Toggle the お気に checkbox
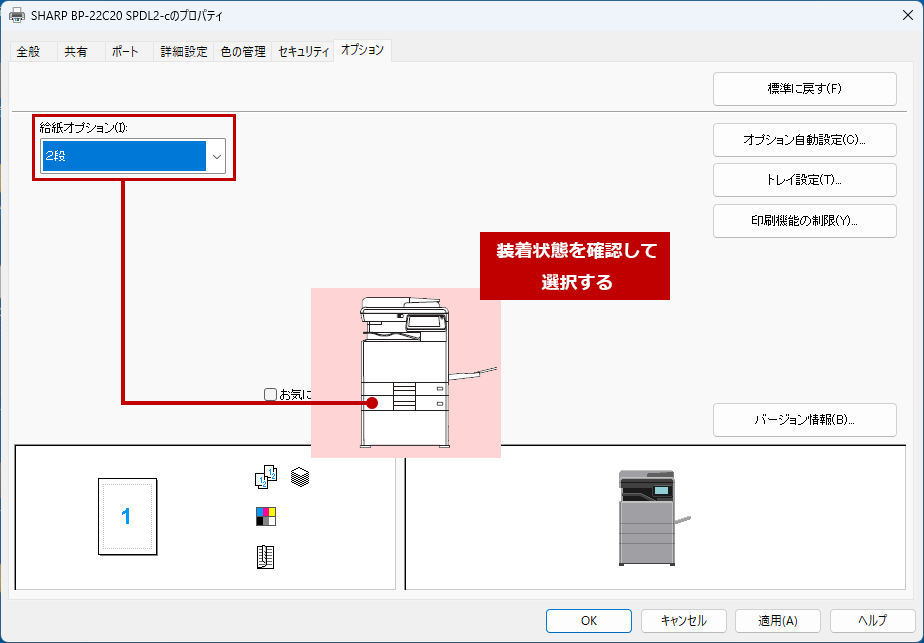Viewport: 924px width, 643px height. tap(270, 395)
